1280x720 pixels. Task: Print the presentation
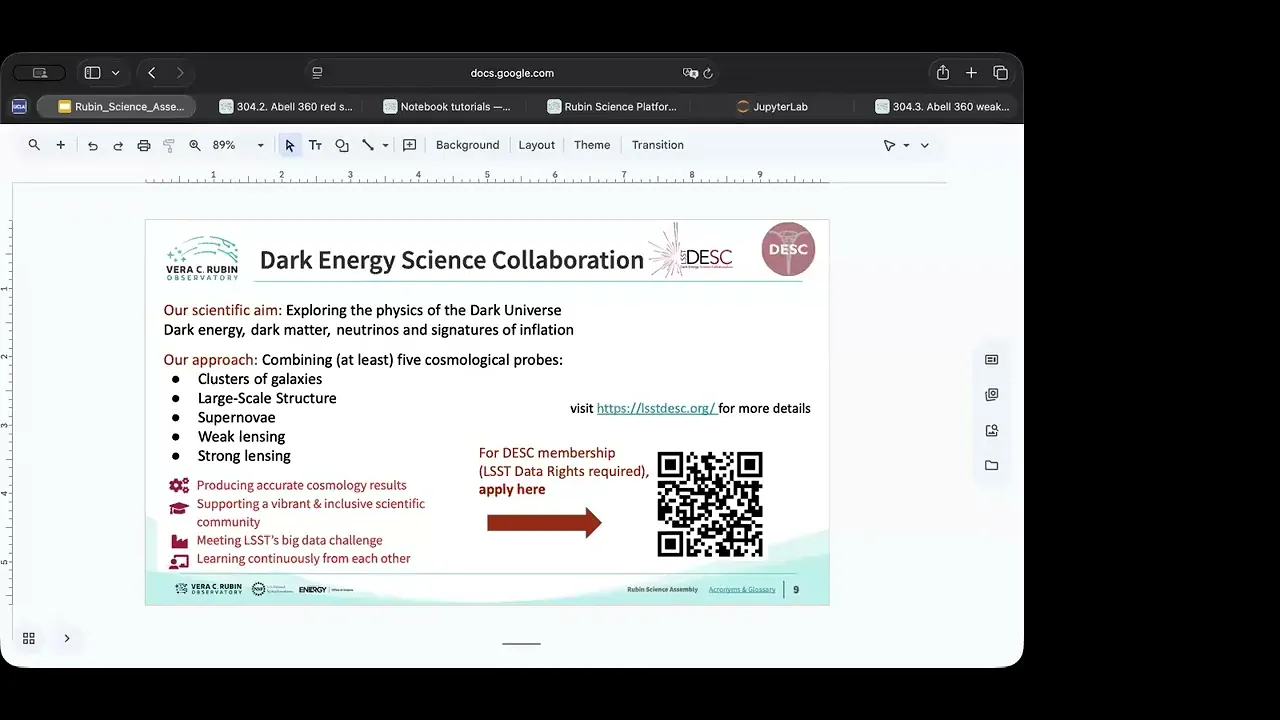click(144, 145)
